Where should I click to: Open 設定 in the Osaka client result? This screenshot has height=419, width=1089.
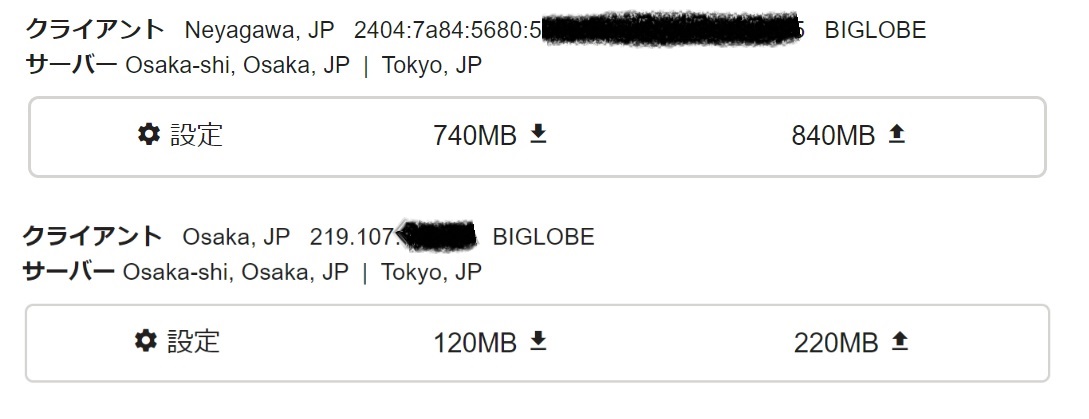pyautogui.click(x=178, y=341)
